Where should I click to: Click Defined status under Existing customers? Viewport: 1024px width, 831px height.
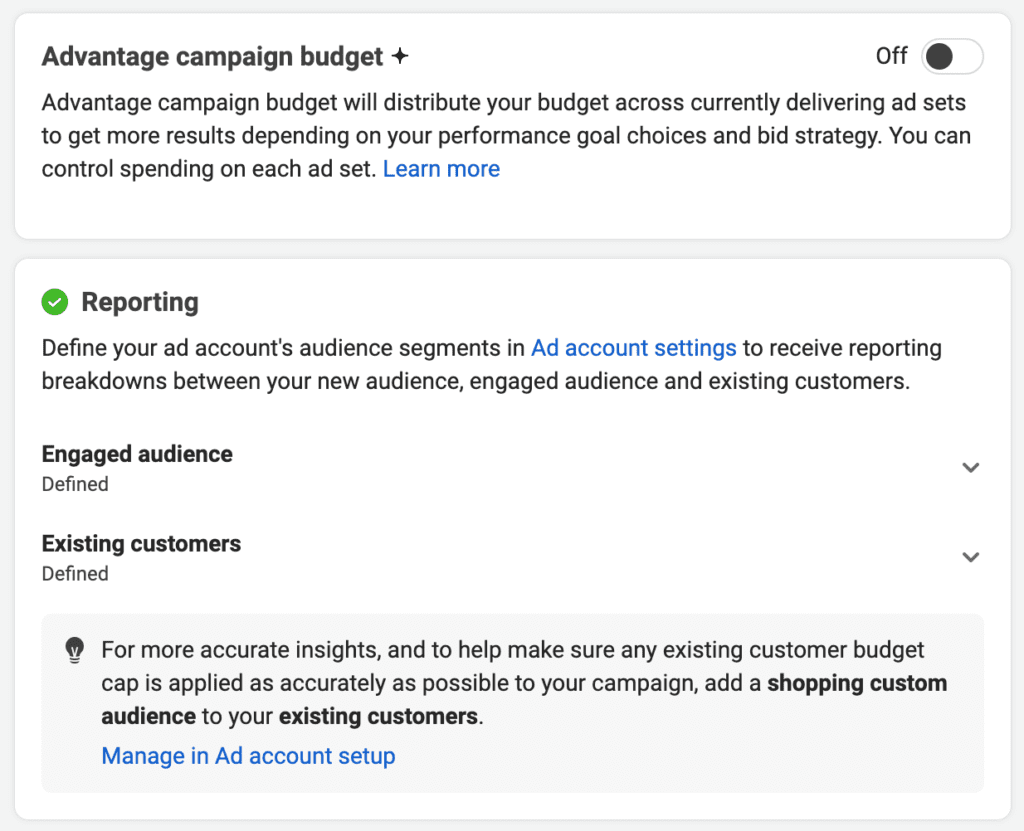click(x=75, y=574)
